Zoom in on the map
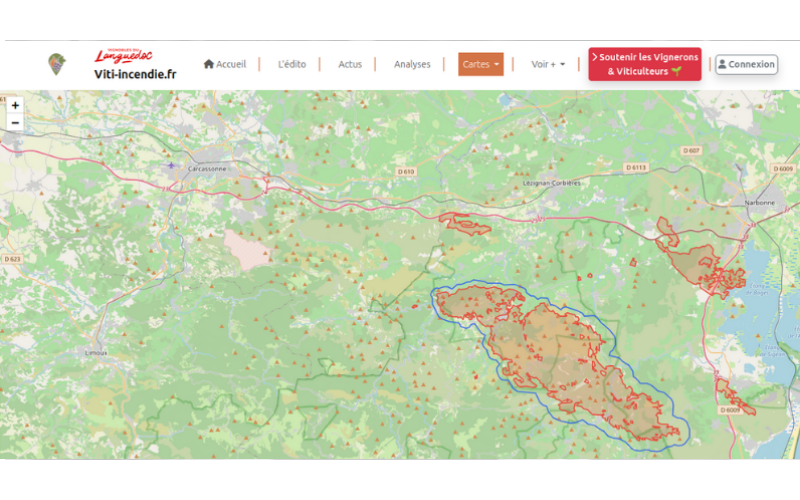 15,106
